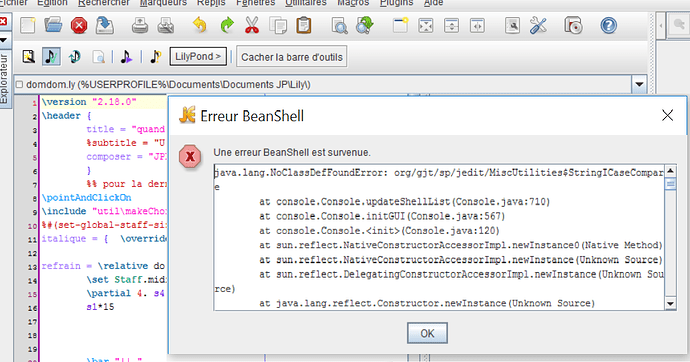Expand the small arrow above Explorateur

pyautogui.click(x=4, y=40)
